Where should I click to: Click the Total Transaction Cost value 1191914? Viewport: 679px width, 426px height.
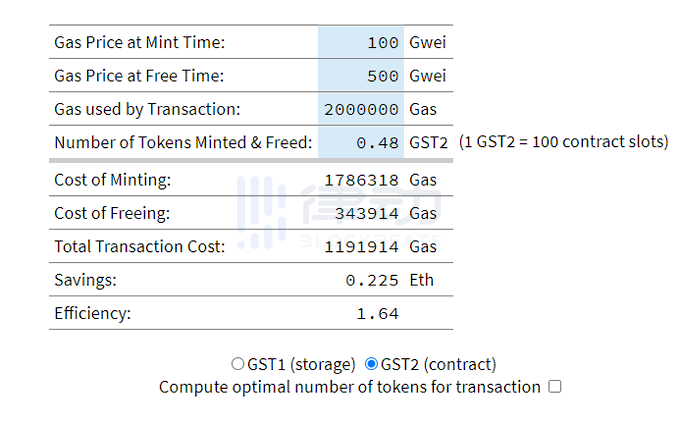[x=362, y=247]
